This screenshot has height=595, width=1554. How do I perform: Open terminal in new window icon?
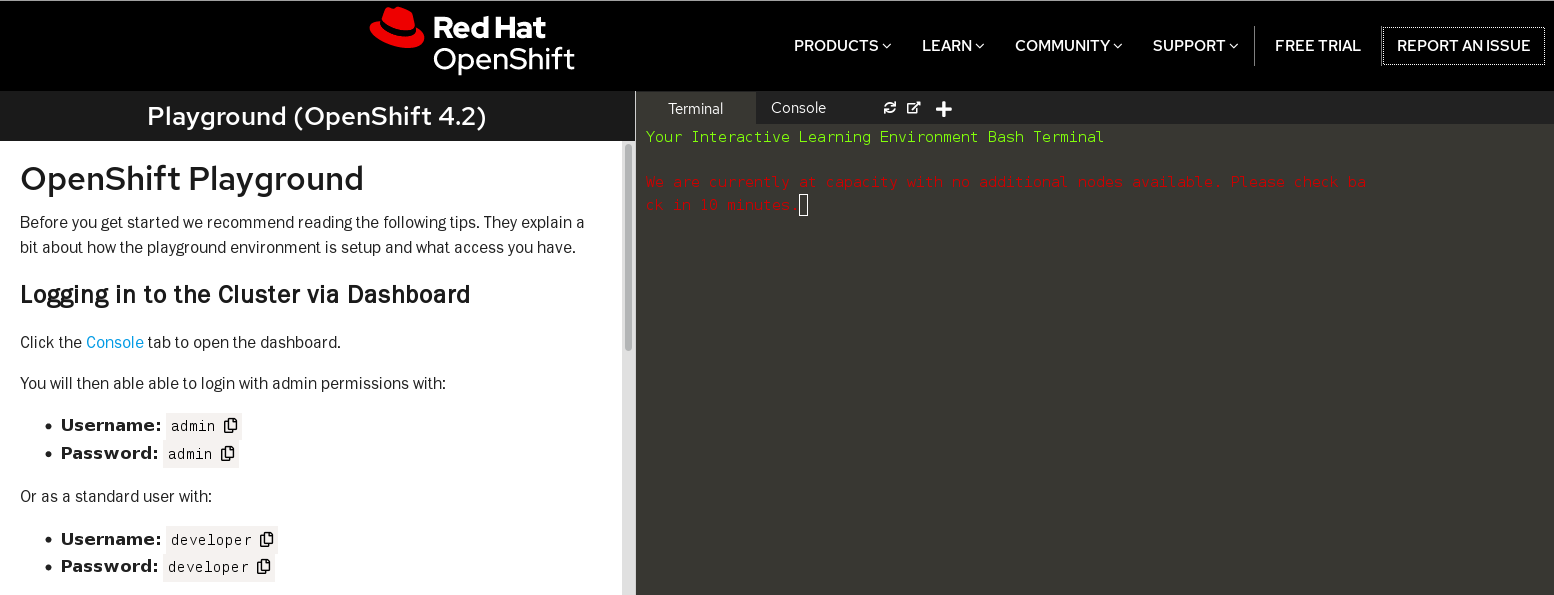(x=913, y=108)
